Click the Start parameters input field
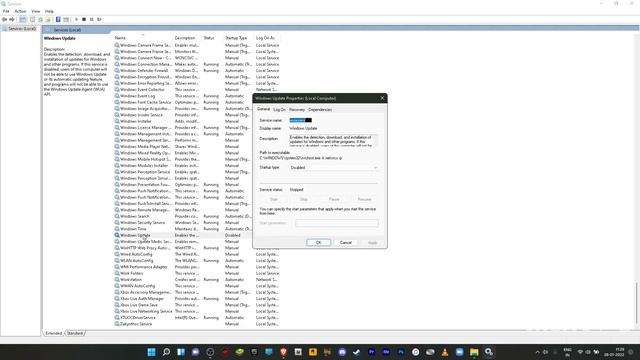 337,223
